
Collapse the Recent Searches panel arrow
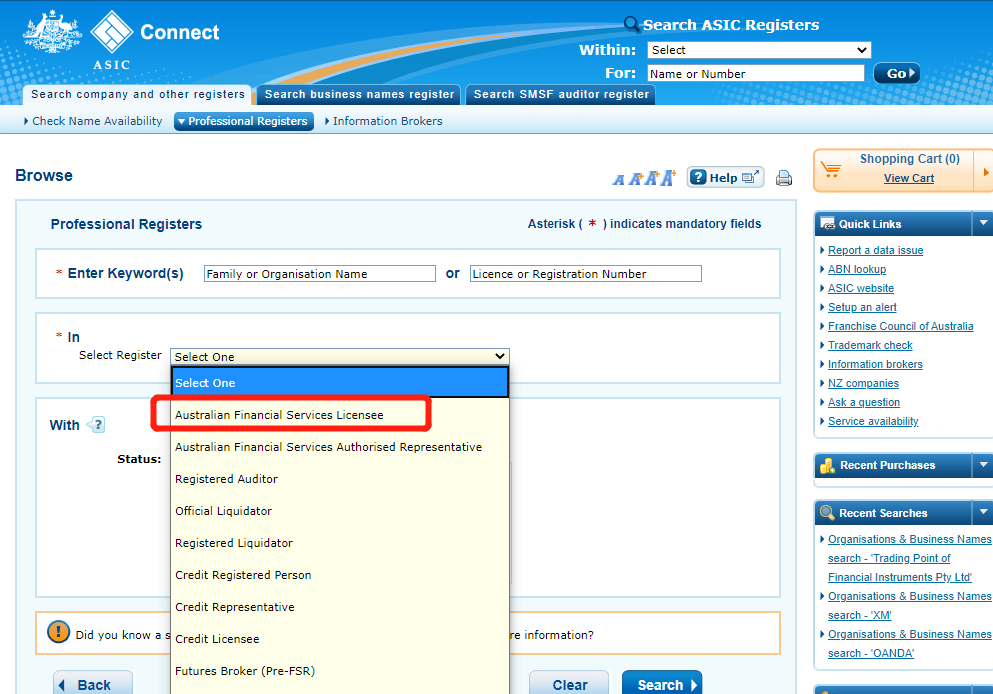983,512
